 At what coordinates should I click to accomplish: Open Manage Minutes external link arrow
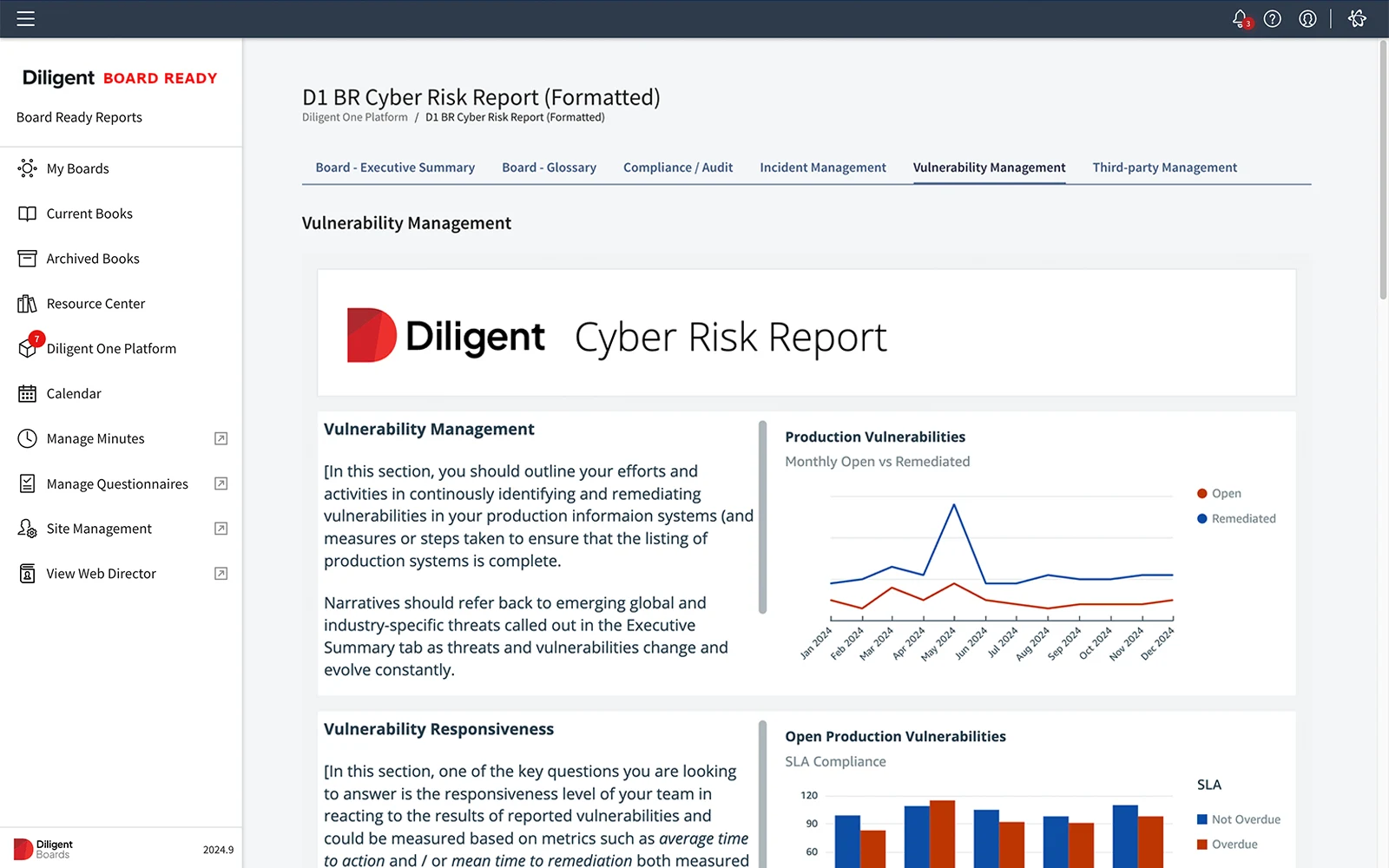(x=221, y=438)
